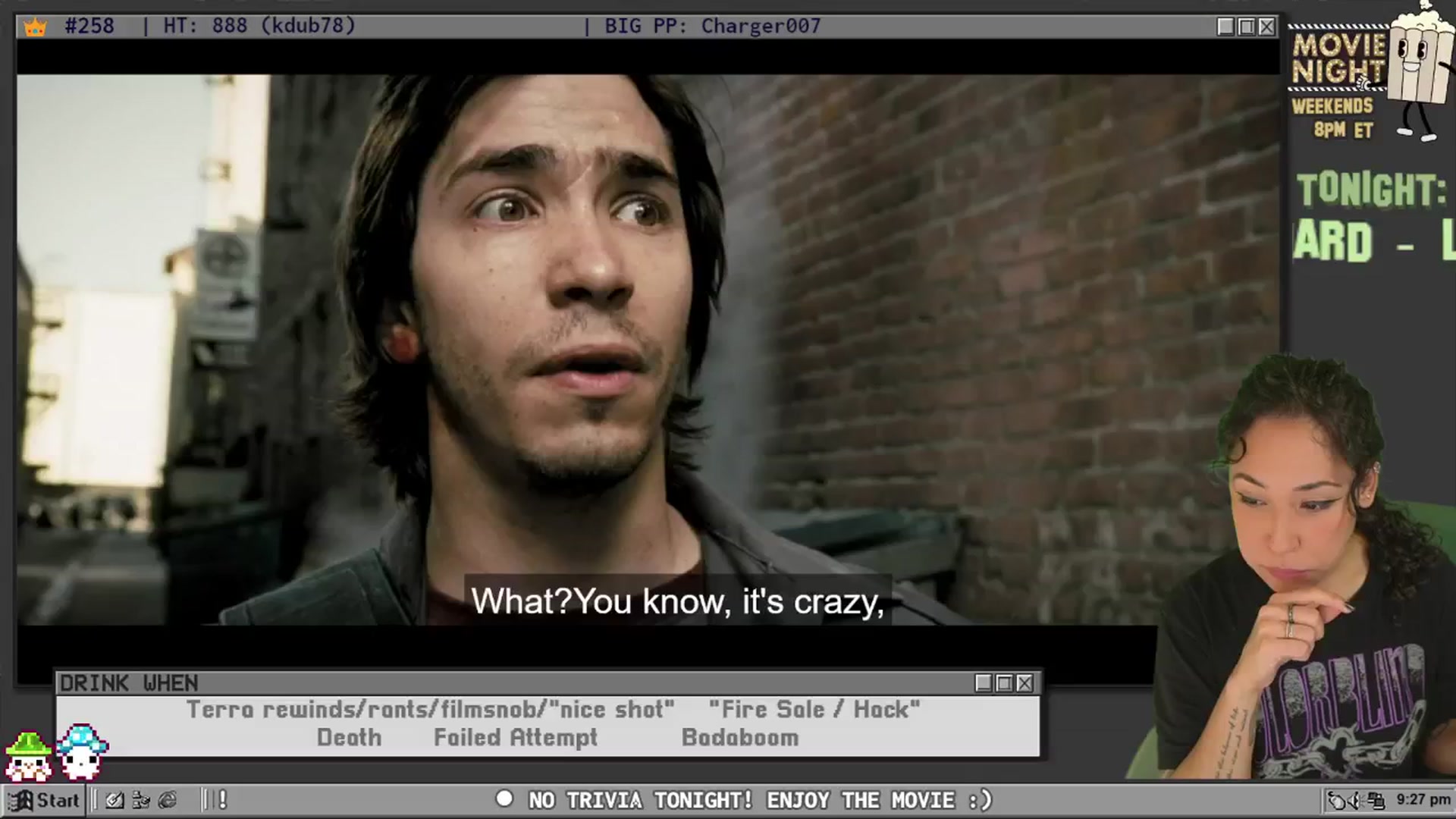Click the mouse icon in system tray

point(1336,800)
